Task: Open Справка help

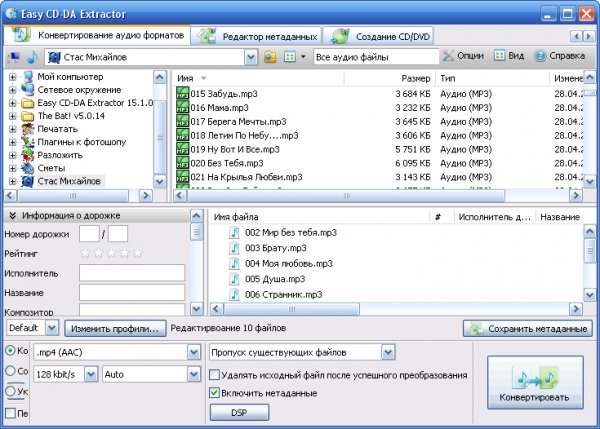Action: click(560, 56)
